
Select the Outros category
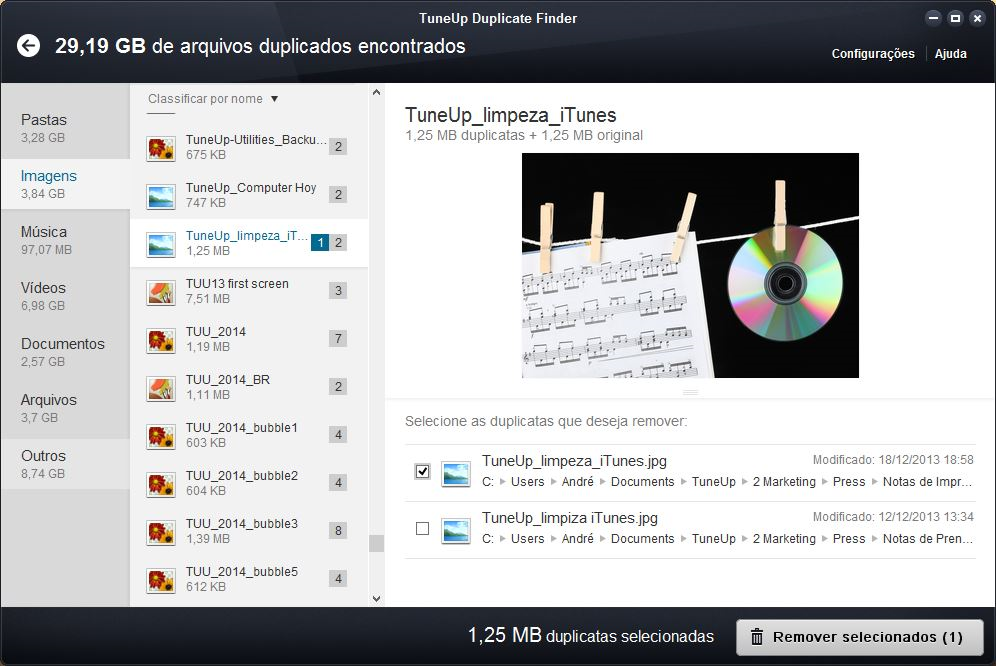(x=65, y=464)
